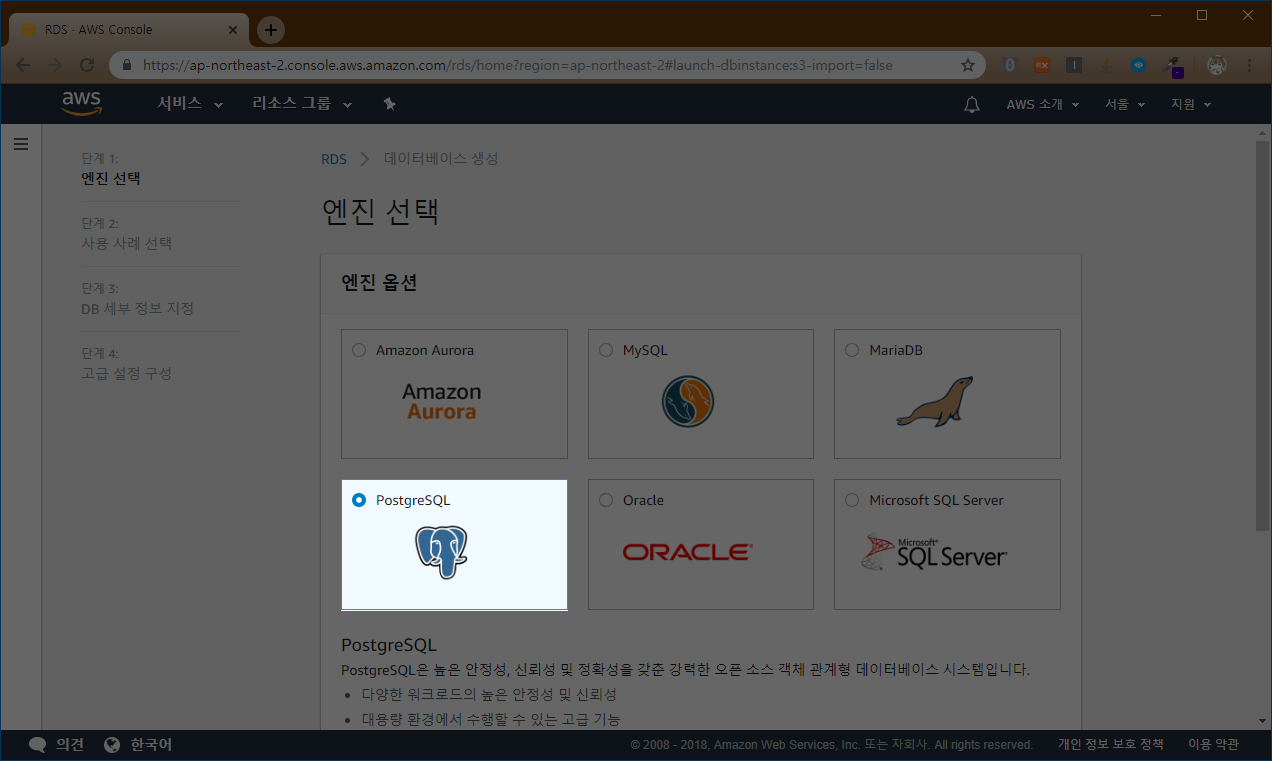Viewport: 1272px width, 761px height.
Task: Open a new browser tab
Action: coord(270,30)
